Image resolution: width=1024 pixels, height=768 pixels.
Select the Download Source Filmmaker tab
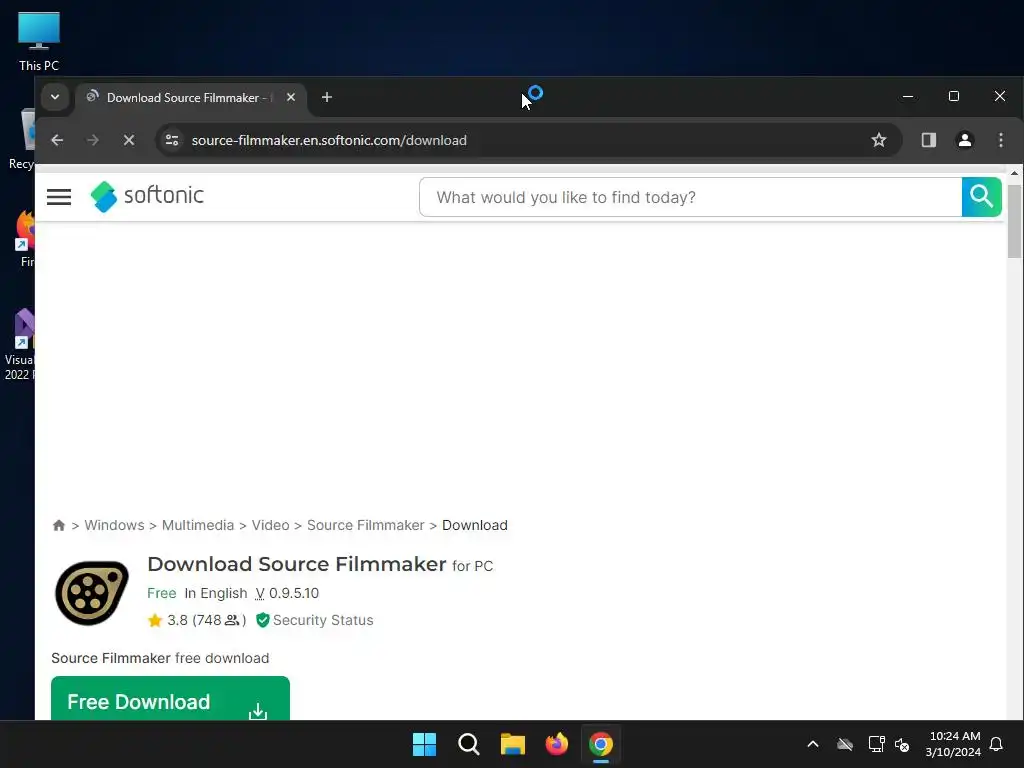(x=189, y=97)
